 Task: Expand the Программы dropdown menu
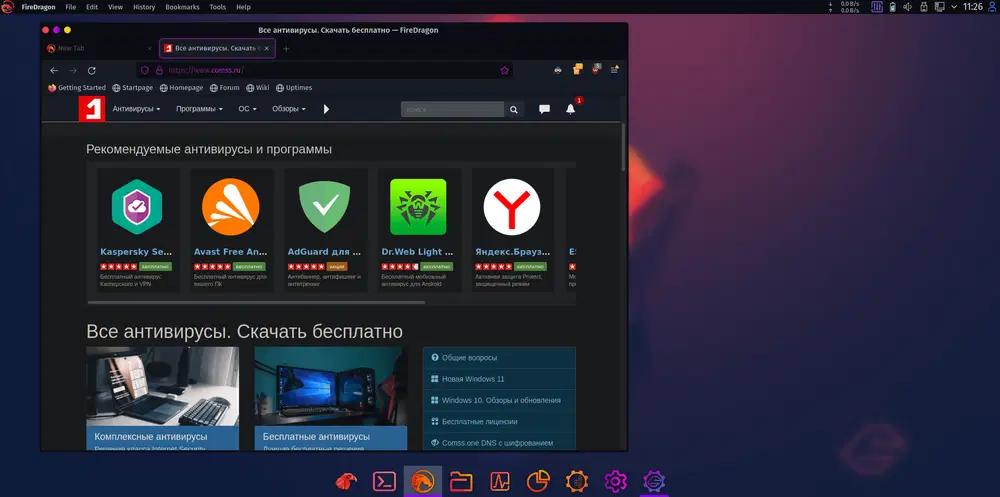(x=200, y=109)
